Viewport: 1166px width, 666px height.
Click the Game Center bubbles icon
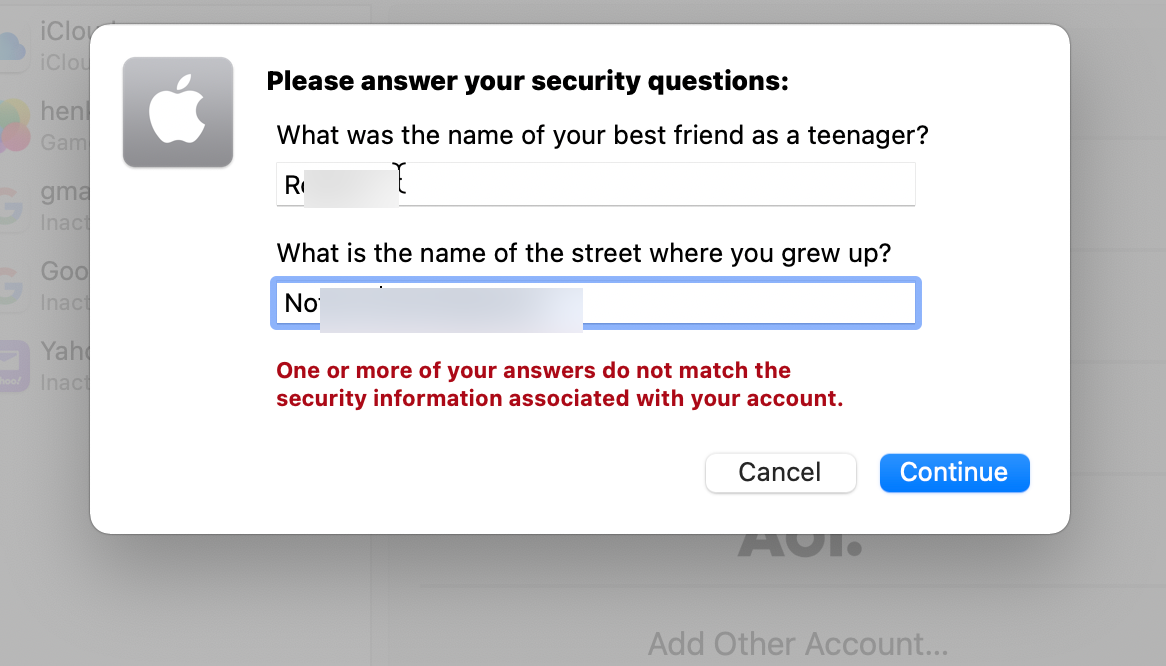coord(15,126)
